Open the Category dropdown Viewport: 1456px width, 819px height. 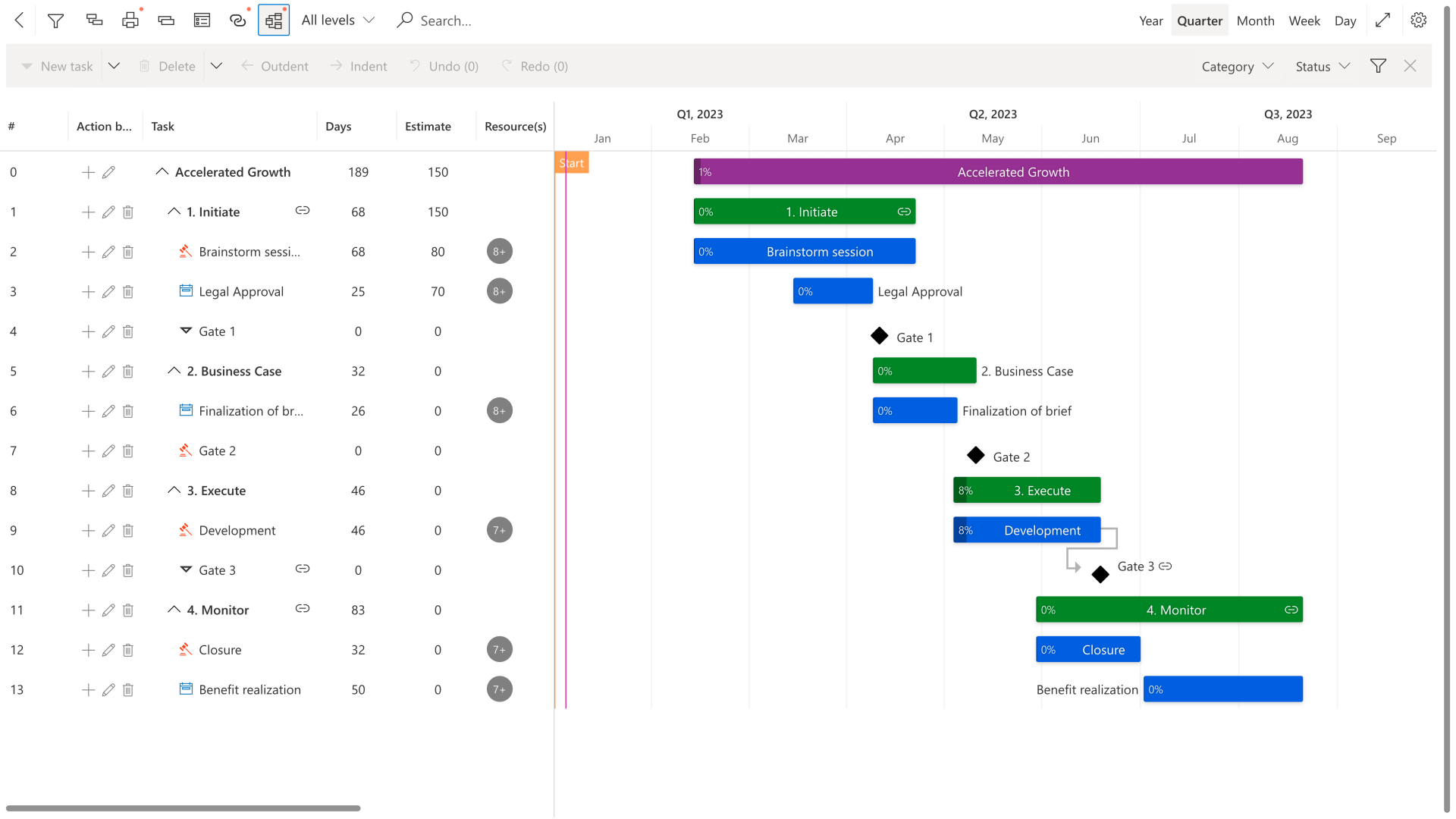1238,67
